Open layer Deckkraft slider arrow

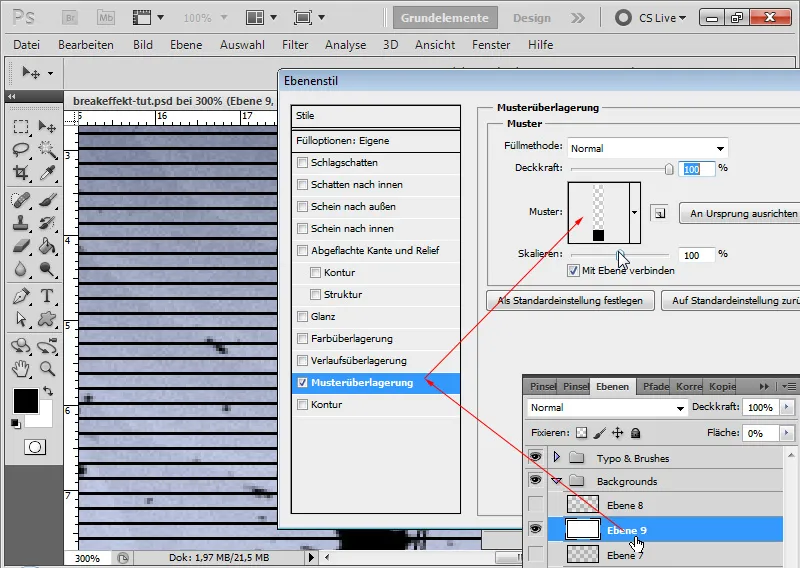(x=787, y=407)
